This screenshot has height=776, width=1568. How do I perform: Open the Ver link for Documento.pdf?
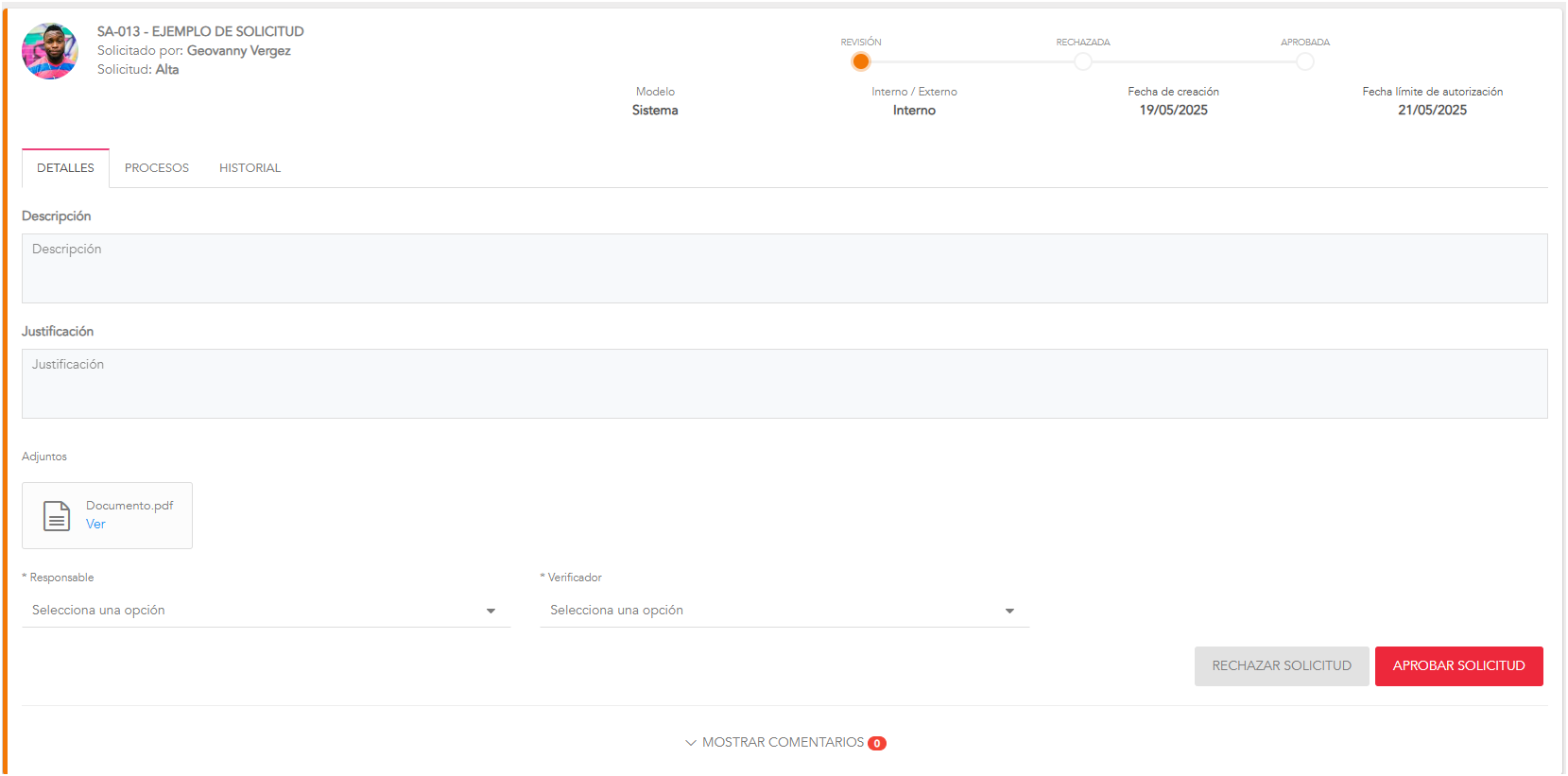click(x=95, y=525)
